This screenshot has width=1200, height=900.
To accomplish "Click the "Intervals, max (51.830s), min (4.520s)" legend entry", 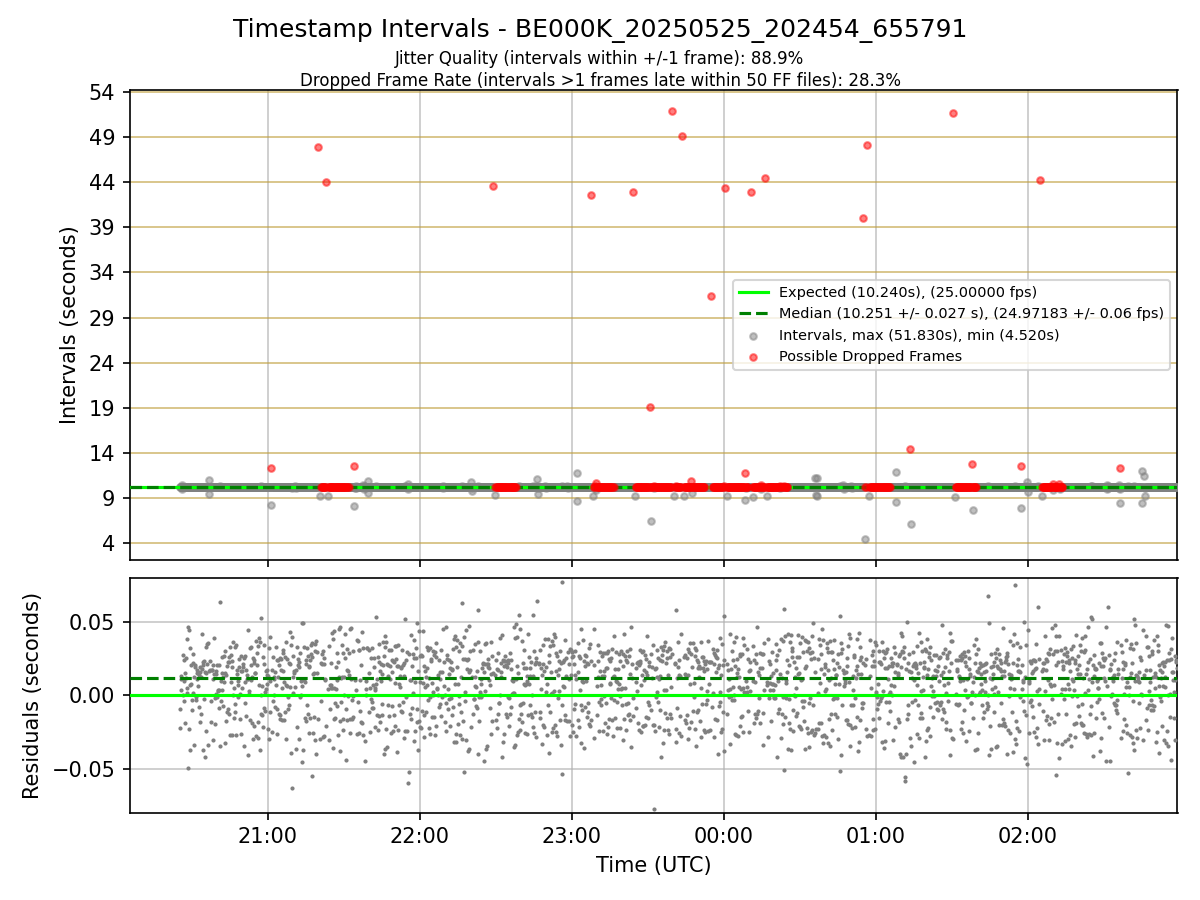I will click(x=919, y=335).
